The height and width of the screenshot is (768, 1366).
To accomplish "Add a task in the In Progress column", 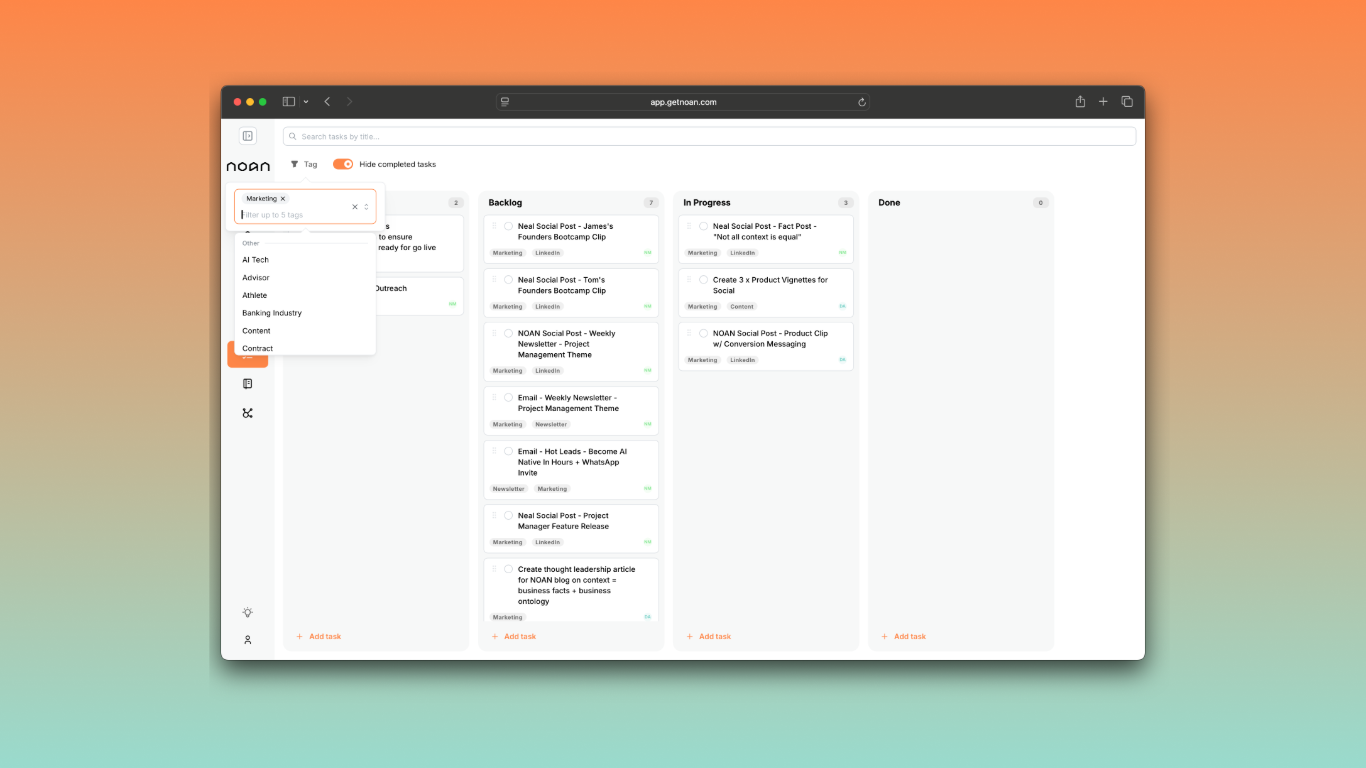I will [709, 636].
